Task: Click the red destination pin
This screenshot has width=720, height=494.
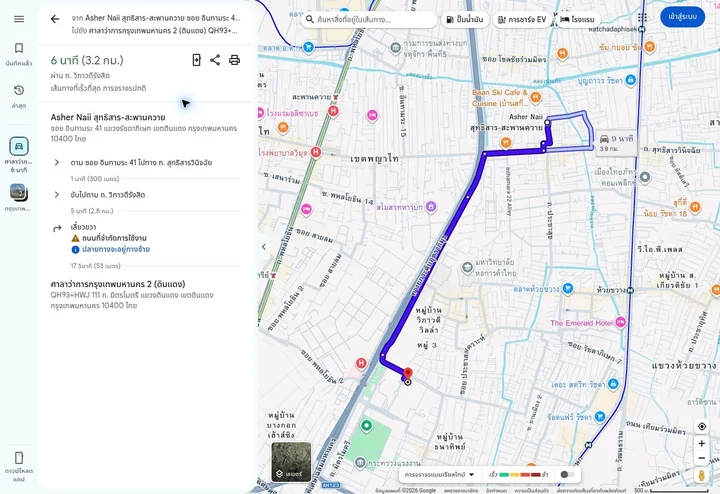Action: coord(408,373)
